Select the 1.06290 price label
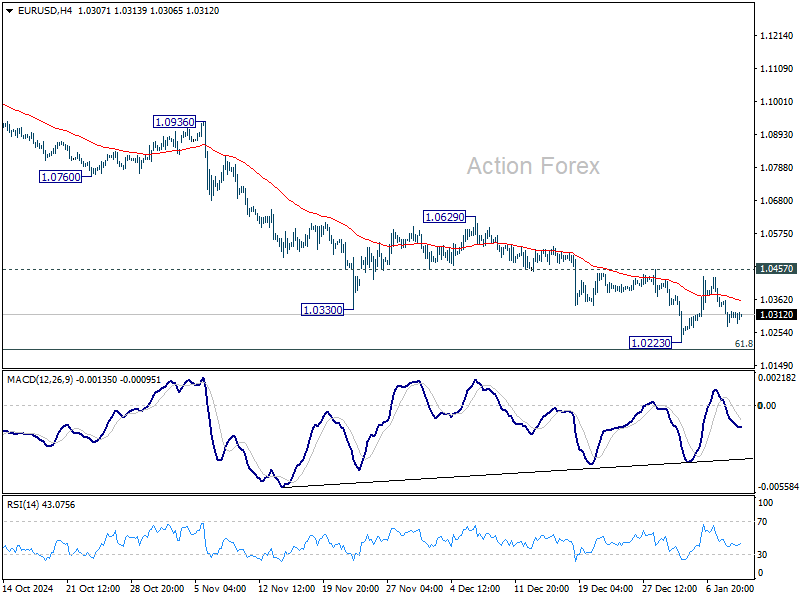This screenshot has height=600, width=800. [x=445, y=217]
